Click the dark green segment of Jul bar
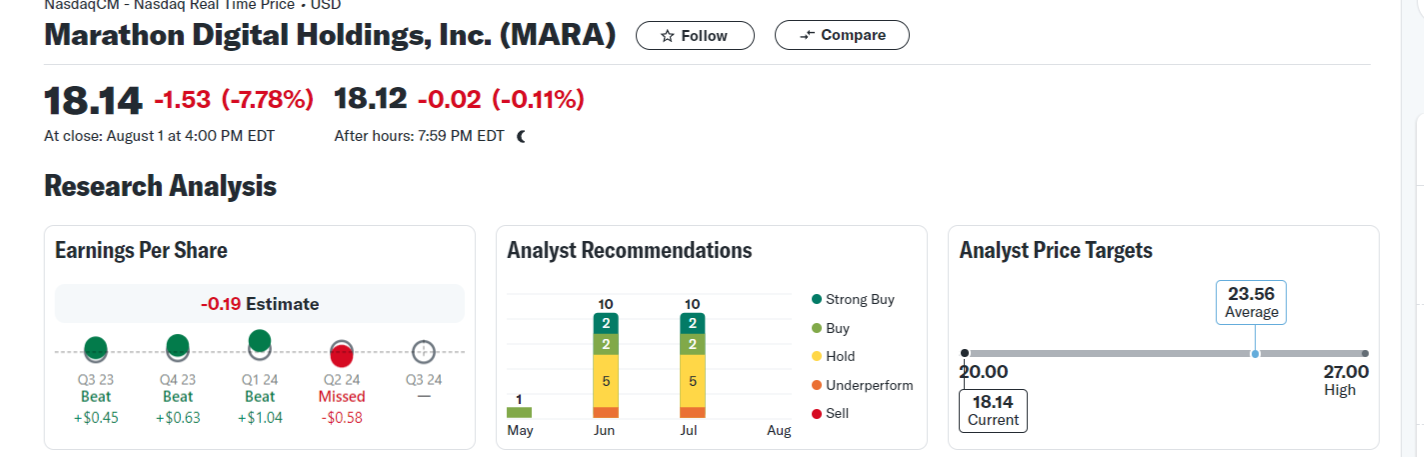This screenshot has width=1424, height=457. (692, 323)
